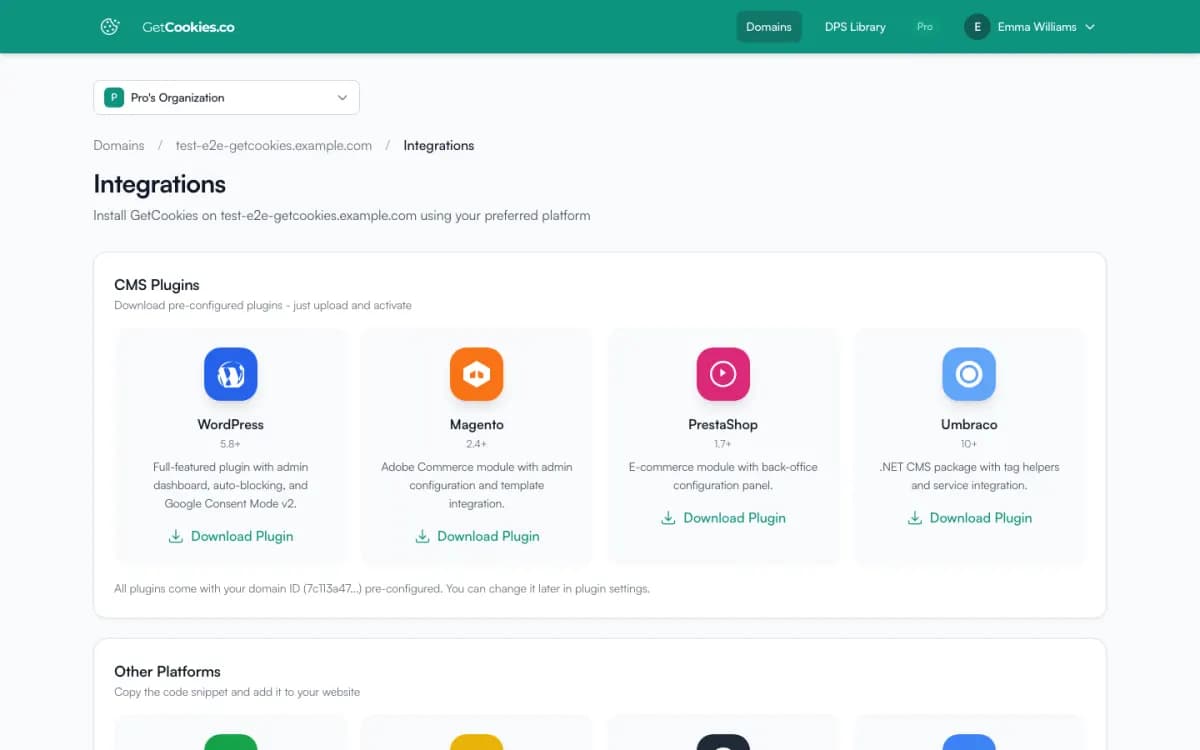The image size is (1200, 750).
Task: Click the download arrow icon under Umbraco
Action: click(x=914, y=518)
